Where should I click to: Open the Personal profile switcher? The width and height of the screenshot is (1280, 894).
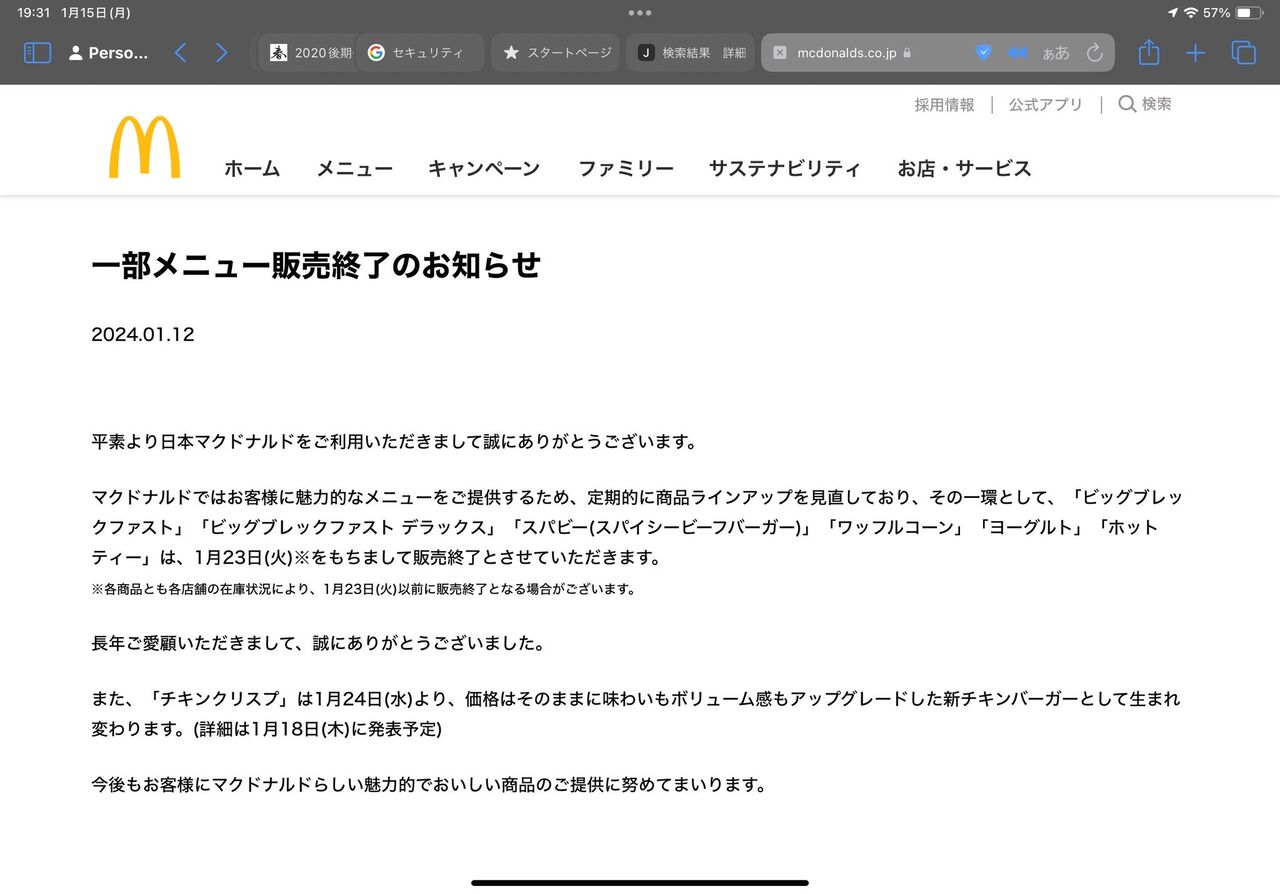(x=108, y=53)
